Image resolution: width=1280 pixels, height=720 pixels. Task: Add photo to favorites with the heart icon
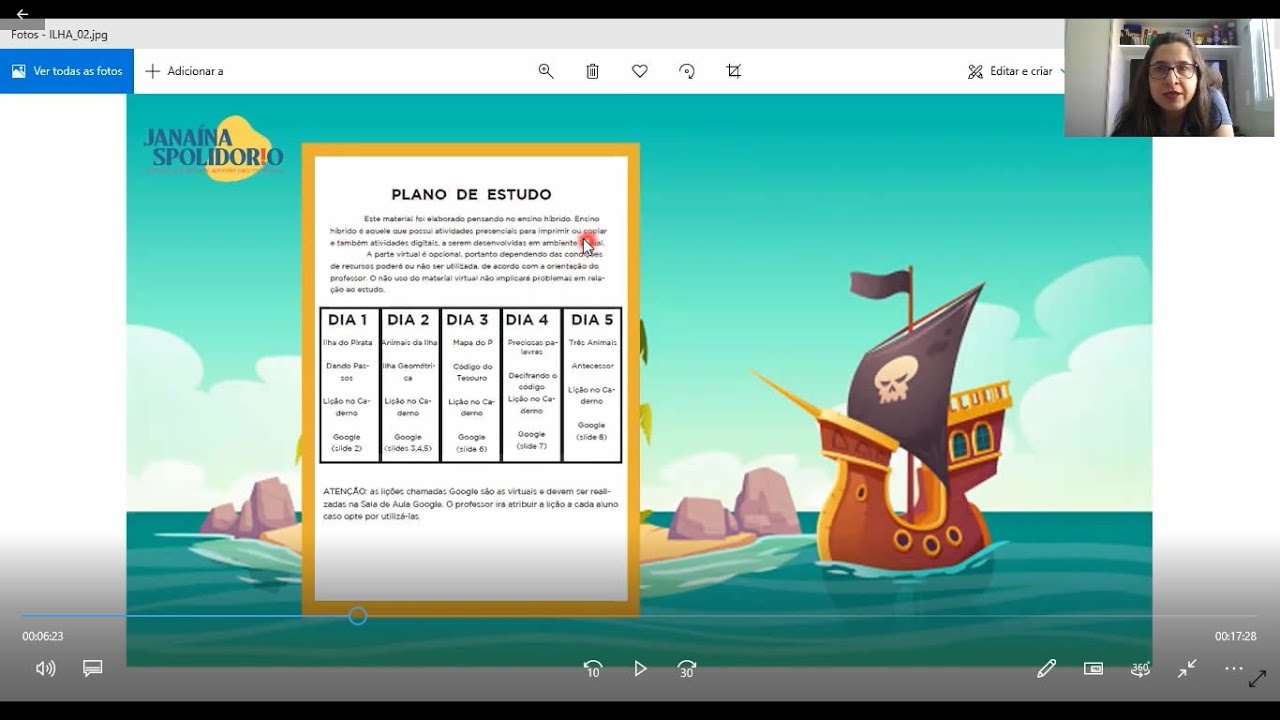(x=640, y=71)
